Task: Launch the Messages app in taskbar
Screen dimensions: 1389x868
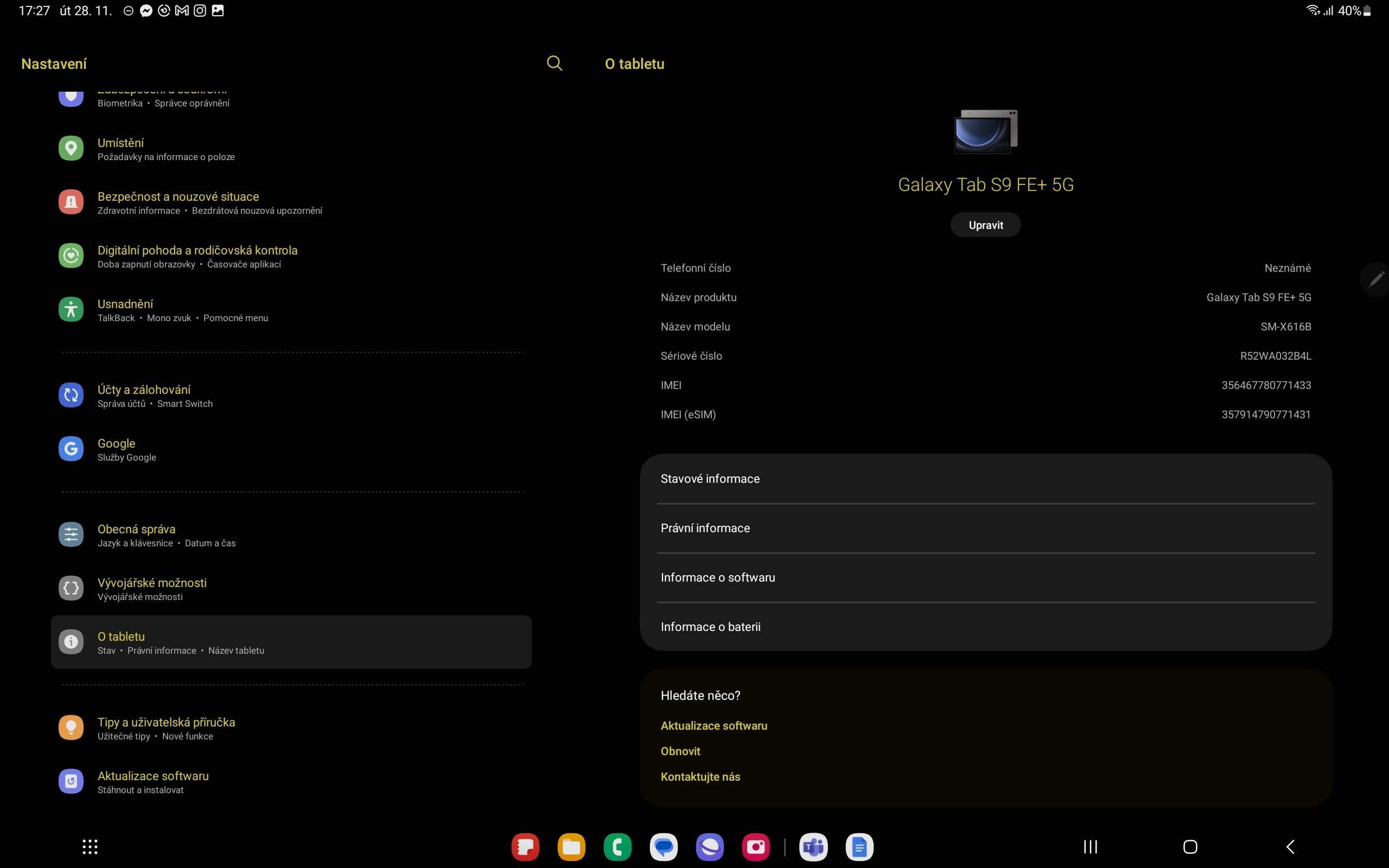Action: [664, 847]
